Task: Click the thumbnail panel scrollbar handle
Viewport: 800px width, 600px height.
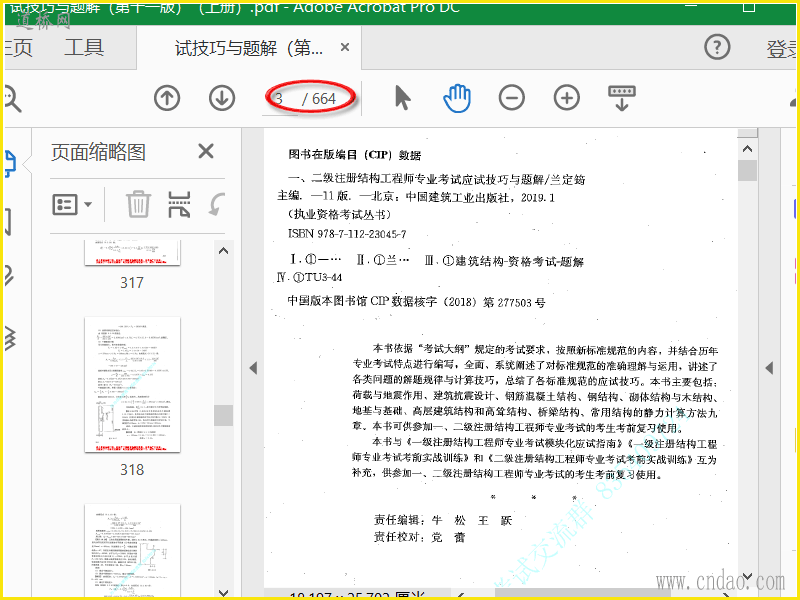Action: [x=223, y=415]
